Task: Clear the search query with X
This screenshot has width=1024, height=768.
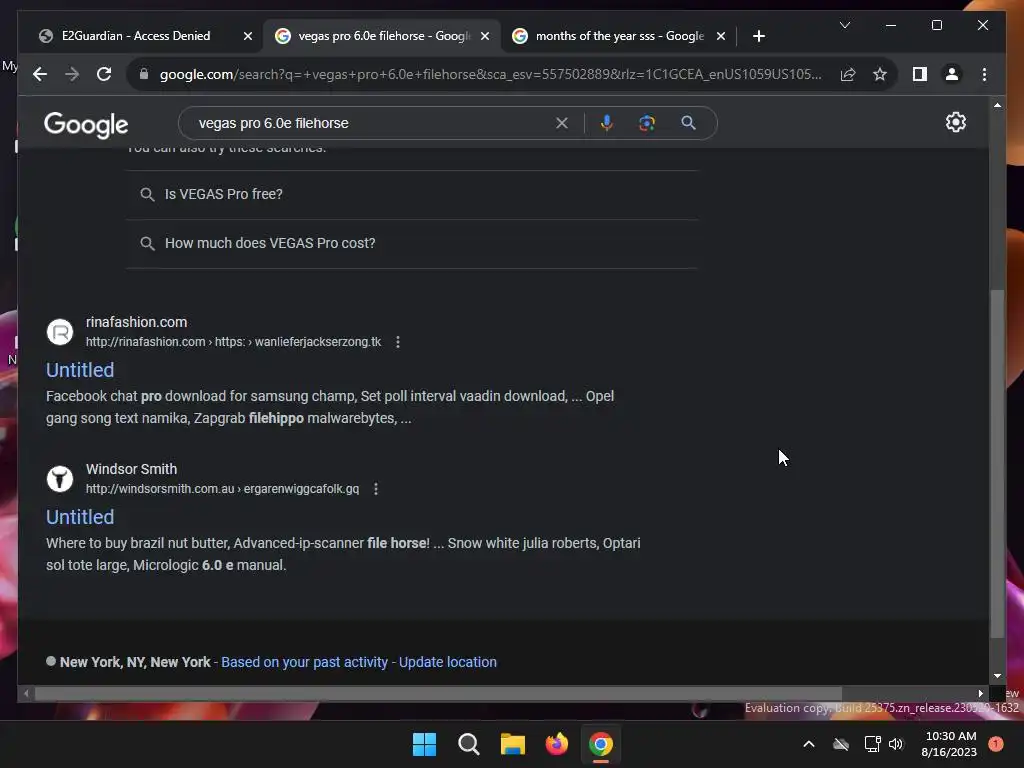Action: click(x=562, y=123)
